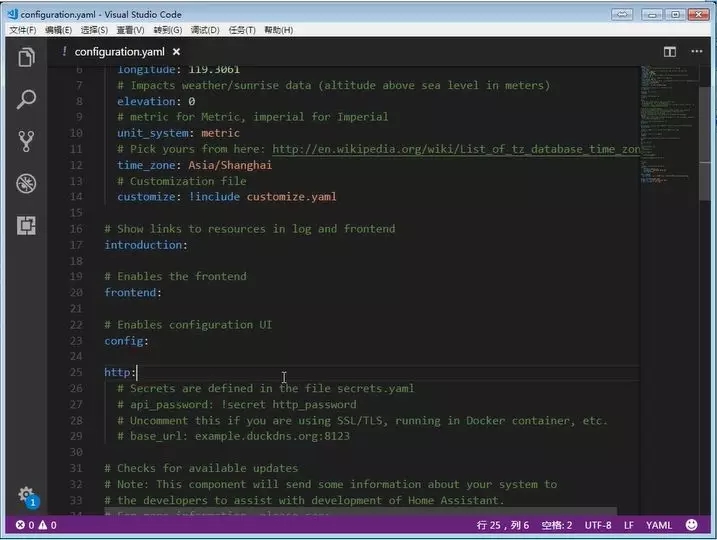The width and height of the screenshot is (717, 540).
Task: Click the 'time_zone' key on line 12
Action: point(146,165)
